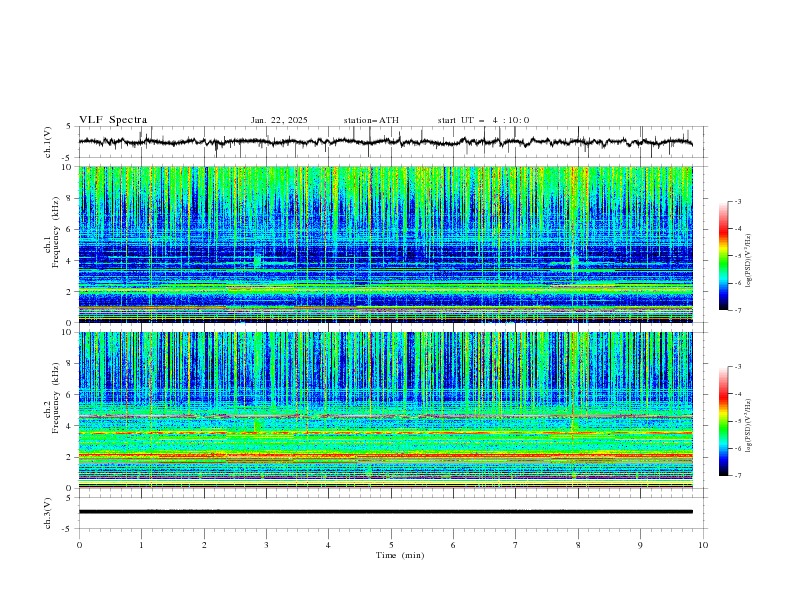This screenshot has width=792, height=612.
Task: Click time axis tick label "1"
Action: point(141,545)
